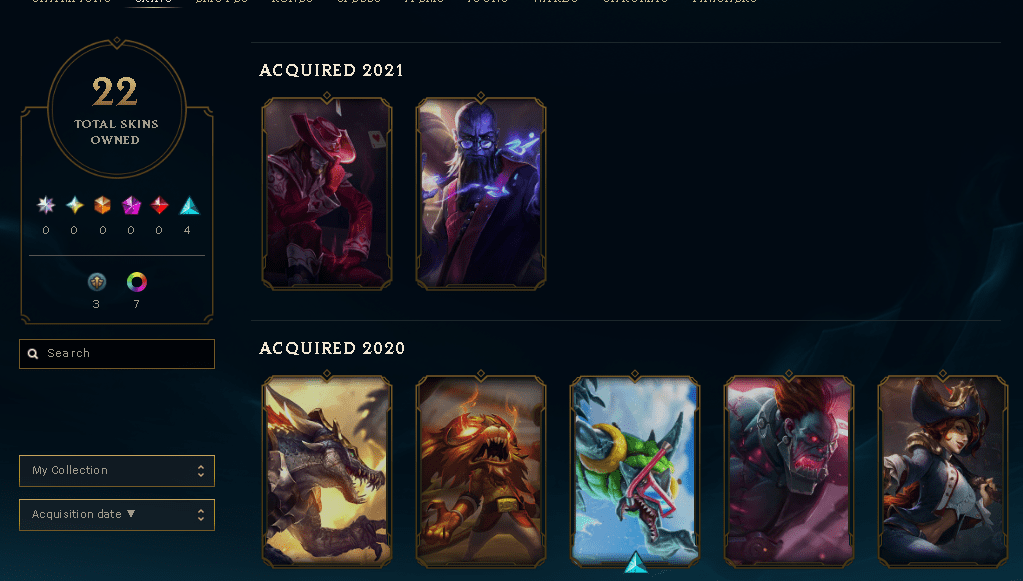The height and width of the screenshot is (581, 1023).
Task: Click the orange hexagon rarity gem icon
Action: pos(102,205)
